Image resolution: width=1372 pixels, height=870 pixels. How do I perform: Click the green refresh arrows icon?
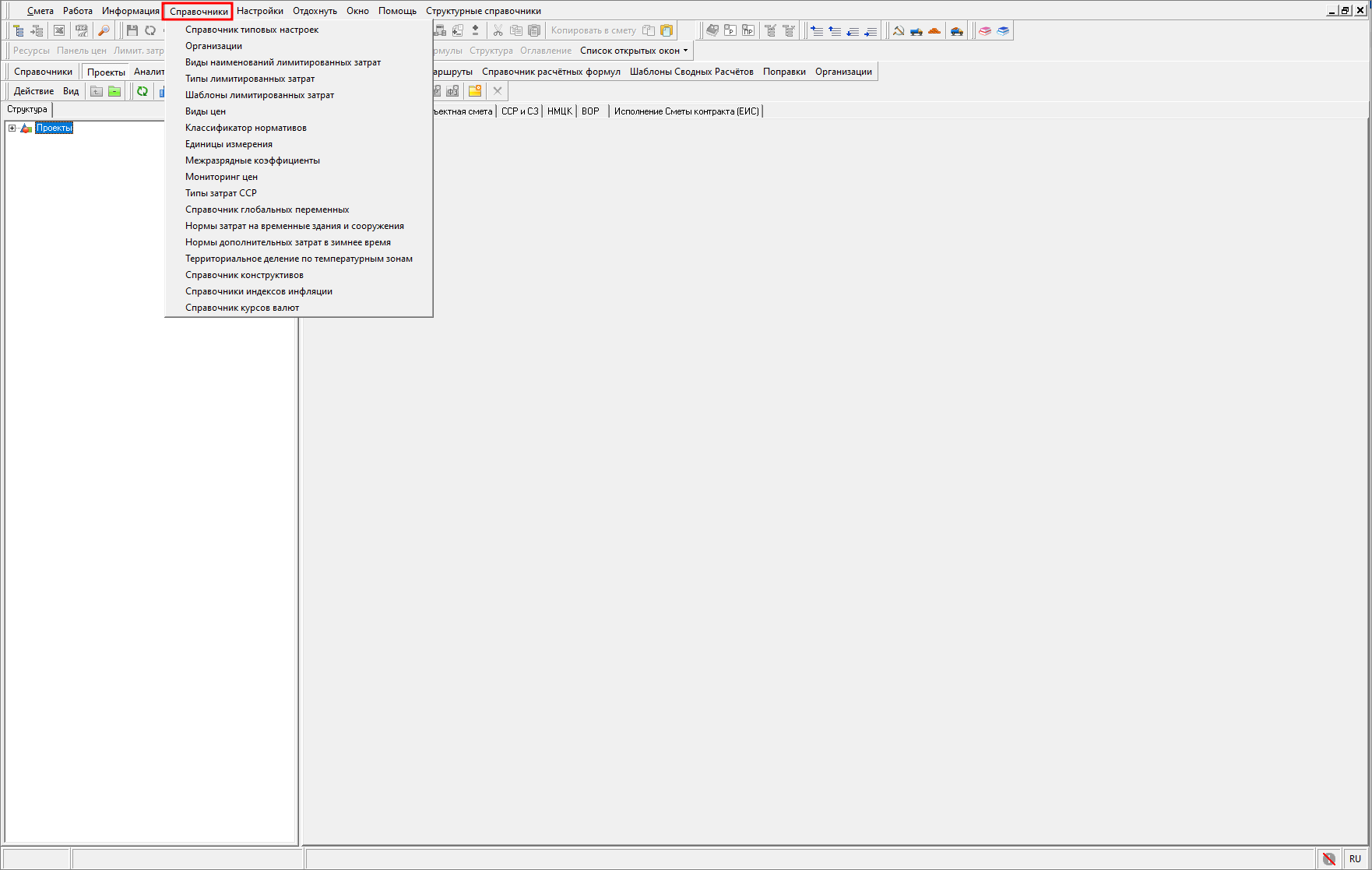point(142,91)
